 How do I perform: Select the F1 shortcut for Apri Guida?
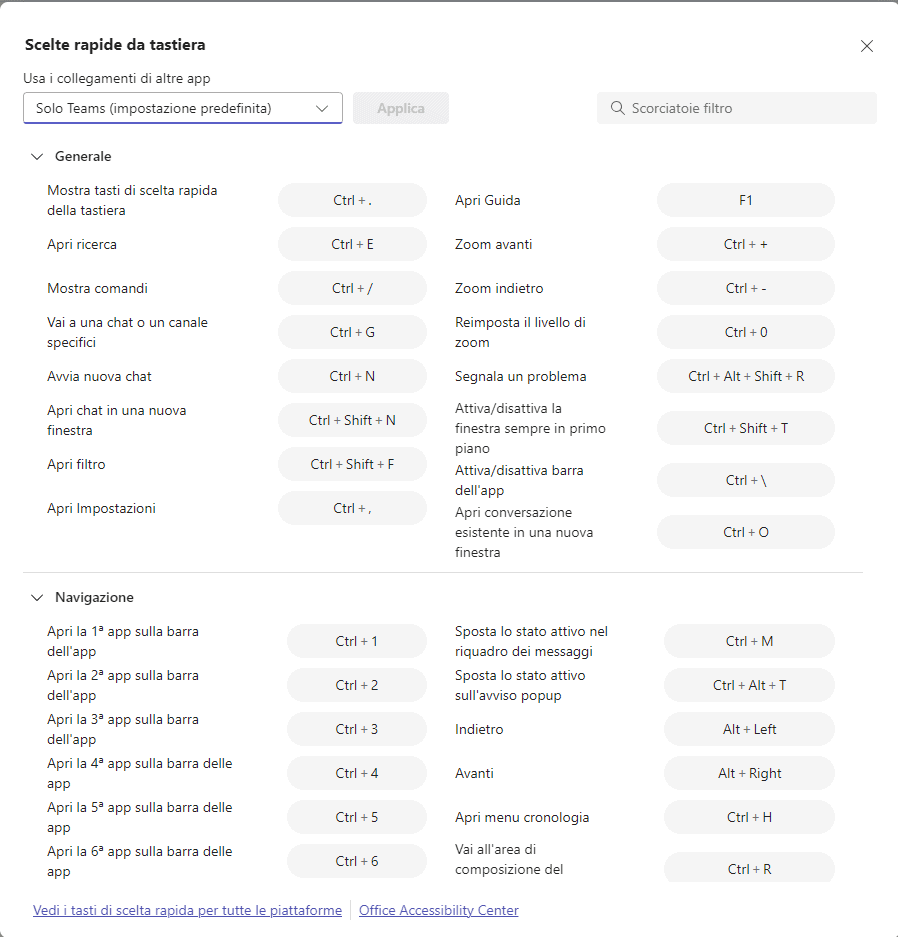[746, 200]
